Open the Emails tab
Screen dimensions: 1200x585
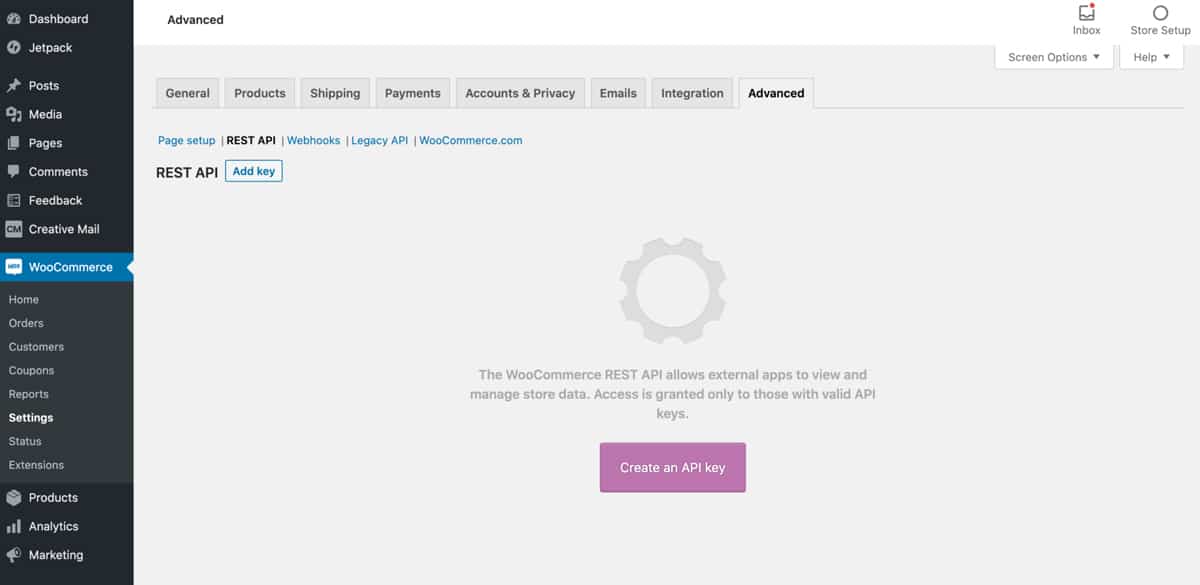click(618, 93)
